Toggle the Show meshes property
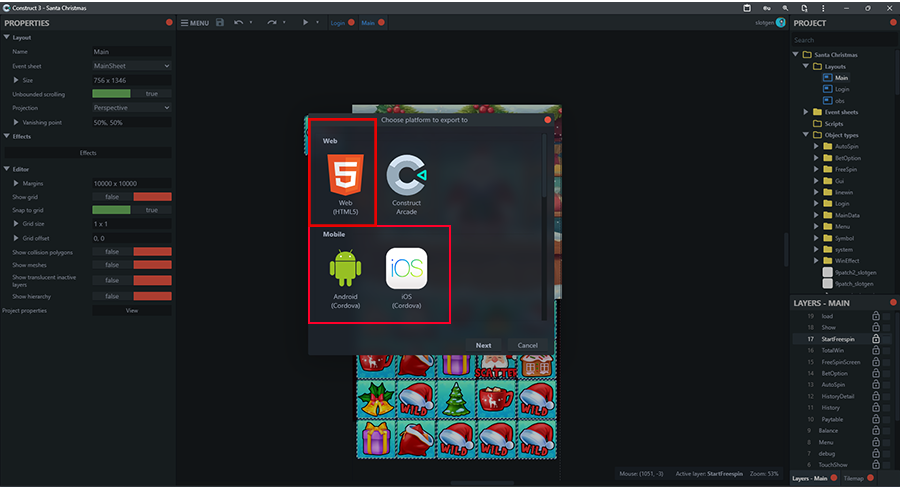 [131, 265]
